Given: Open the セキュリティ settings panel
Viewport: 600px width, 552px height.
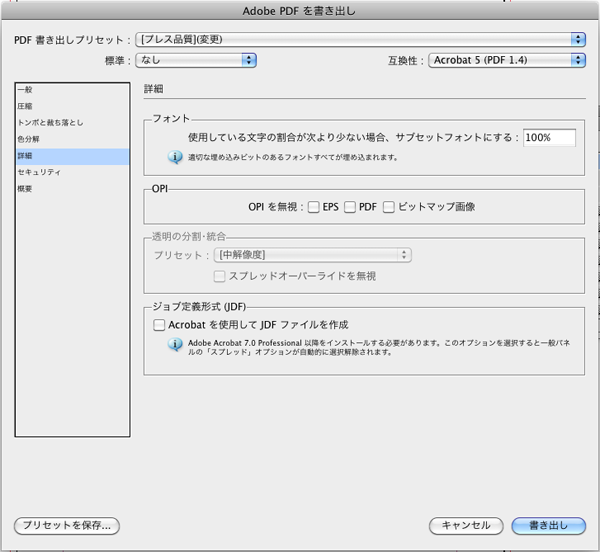Looking at the screenshot, I should (38, 172).
